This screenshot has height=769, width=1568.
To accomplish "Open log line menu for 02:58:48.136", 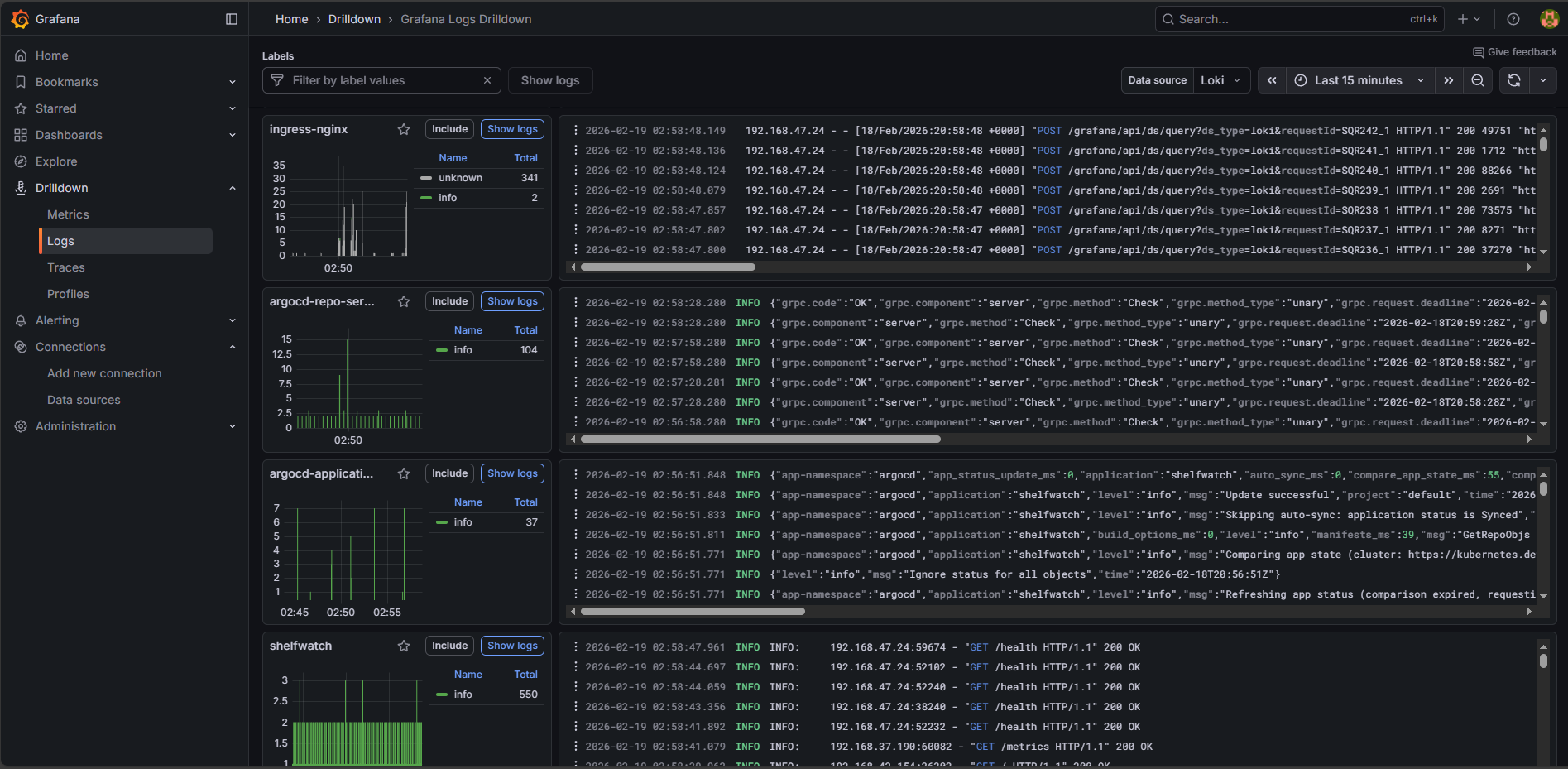I will (x=576, y=150).
